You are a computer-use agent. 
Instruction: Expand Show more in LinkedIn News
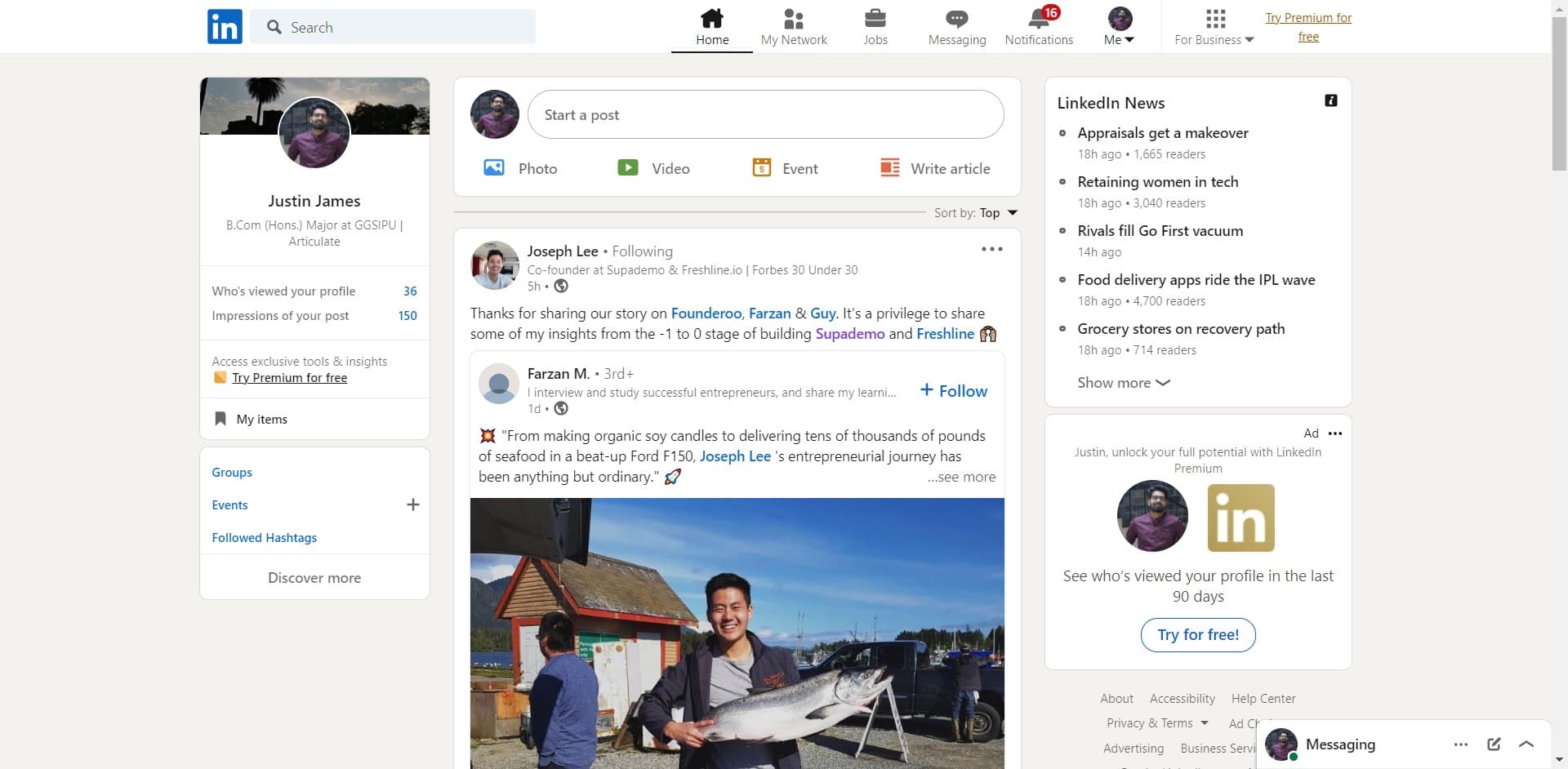1123,383
